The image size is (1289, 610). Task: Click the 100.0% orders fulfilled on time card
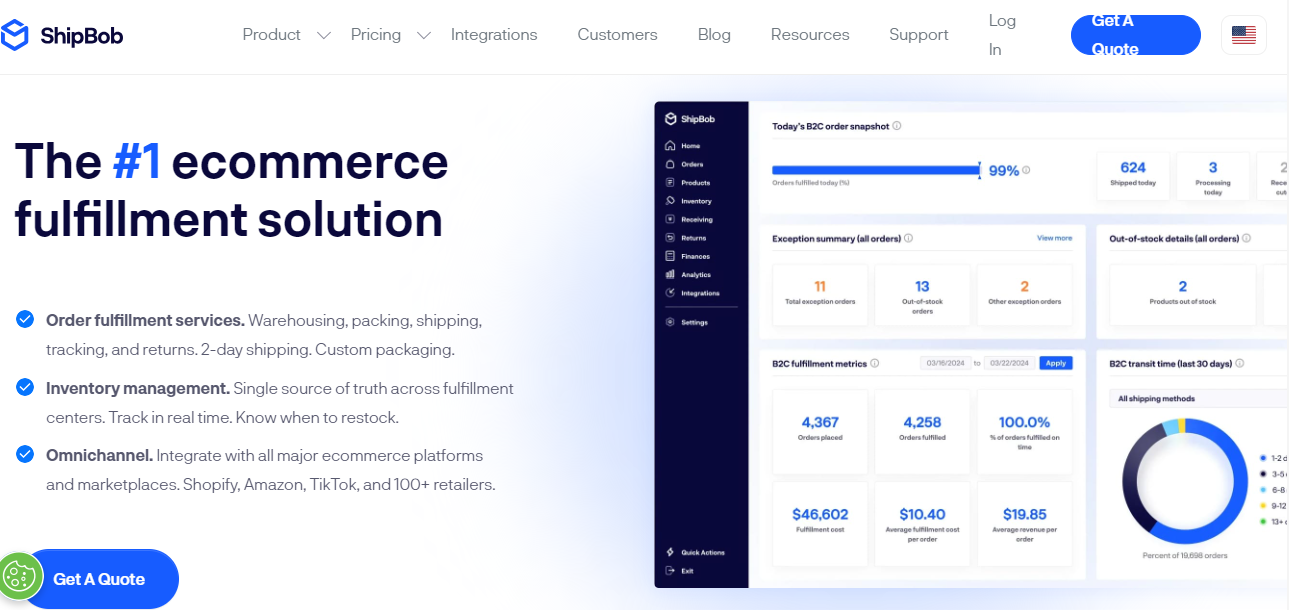click(x=1024, y=430)
